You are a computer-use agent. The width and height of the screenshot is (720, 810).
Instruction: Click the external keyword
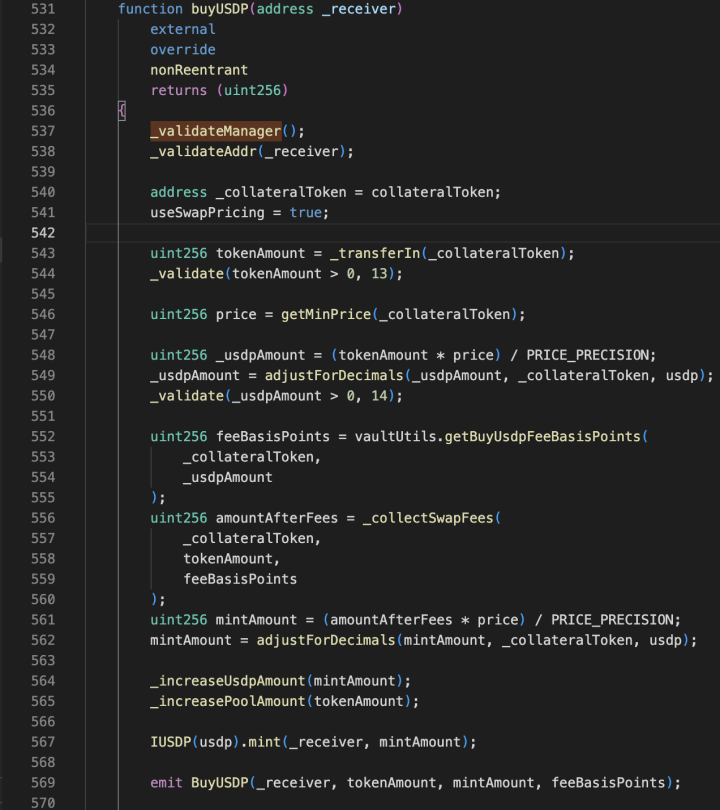pos(183,29)
